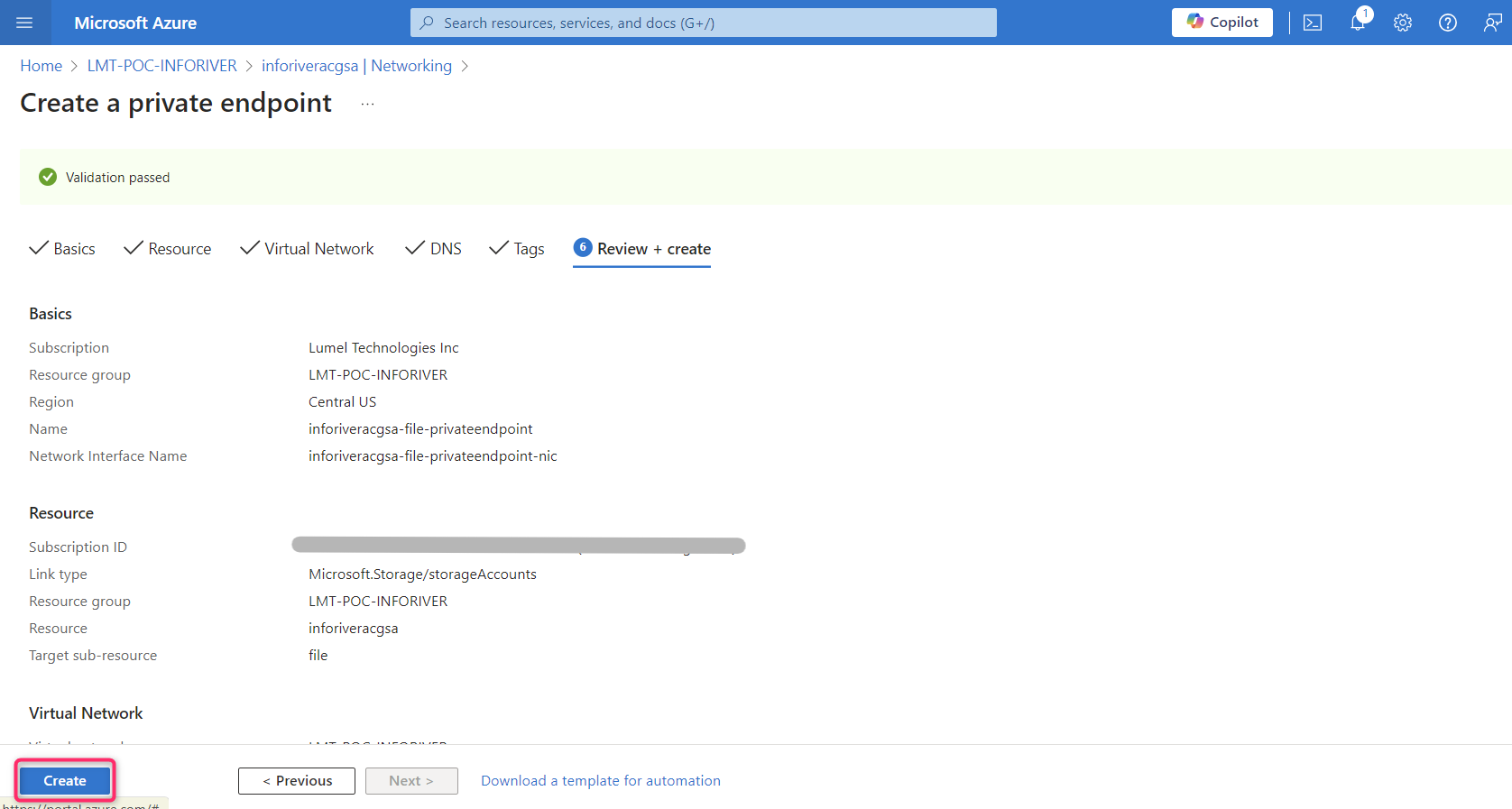1512x809 pixels.
Task: Focus the Azure search resources box
Action: 704,23
